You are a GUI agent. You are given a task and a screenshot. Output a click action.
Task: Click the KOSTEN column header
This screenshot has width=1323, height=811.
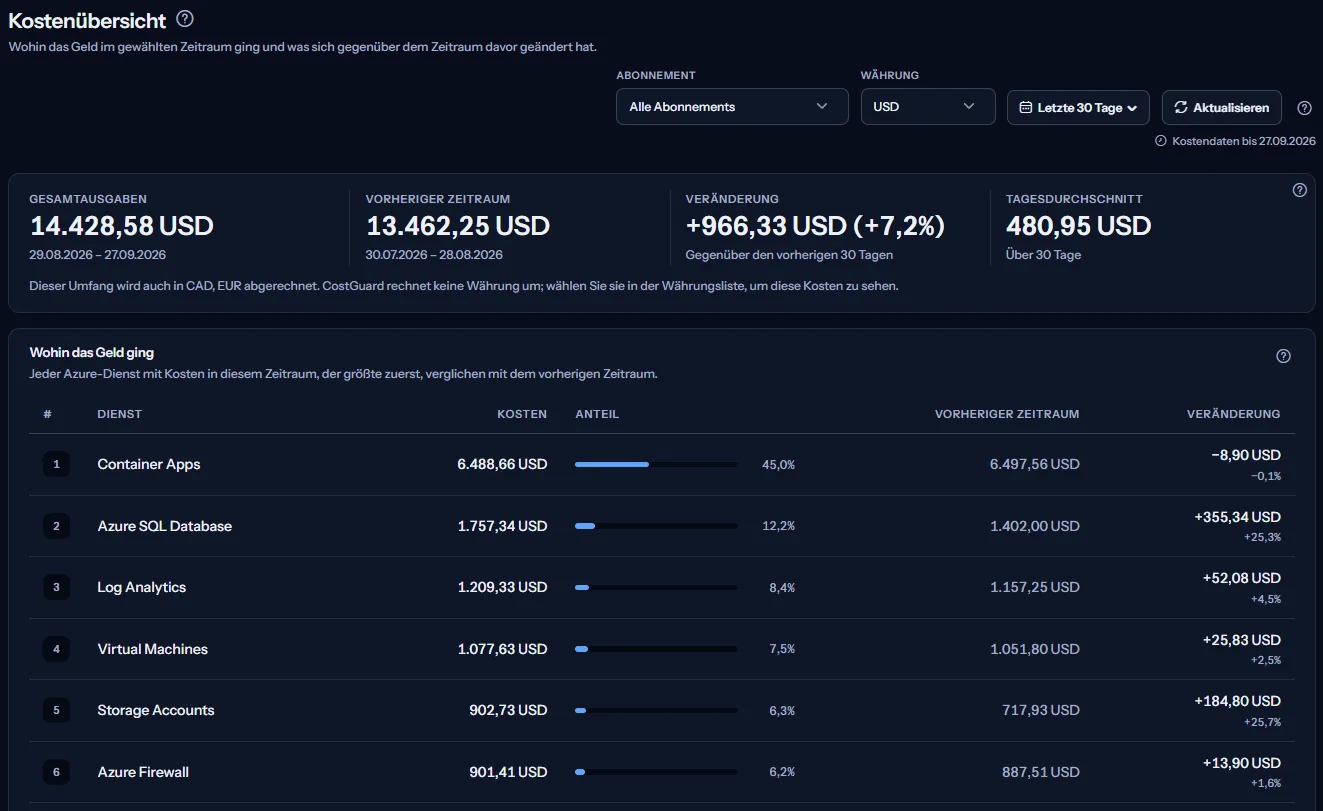[x=523, y=414]
